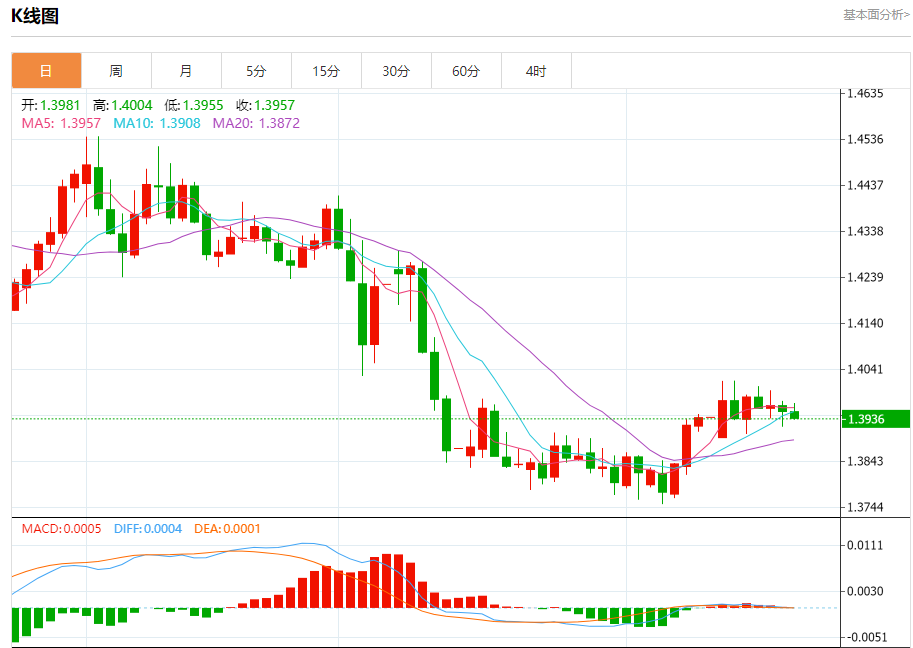Open the 5分 timeframe tab
This screenshot has height=648, width=913.
256,71
